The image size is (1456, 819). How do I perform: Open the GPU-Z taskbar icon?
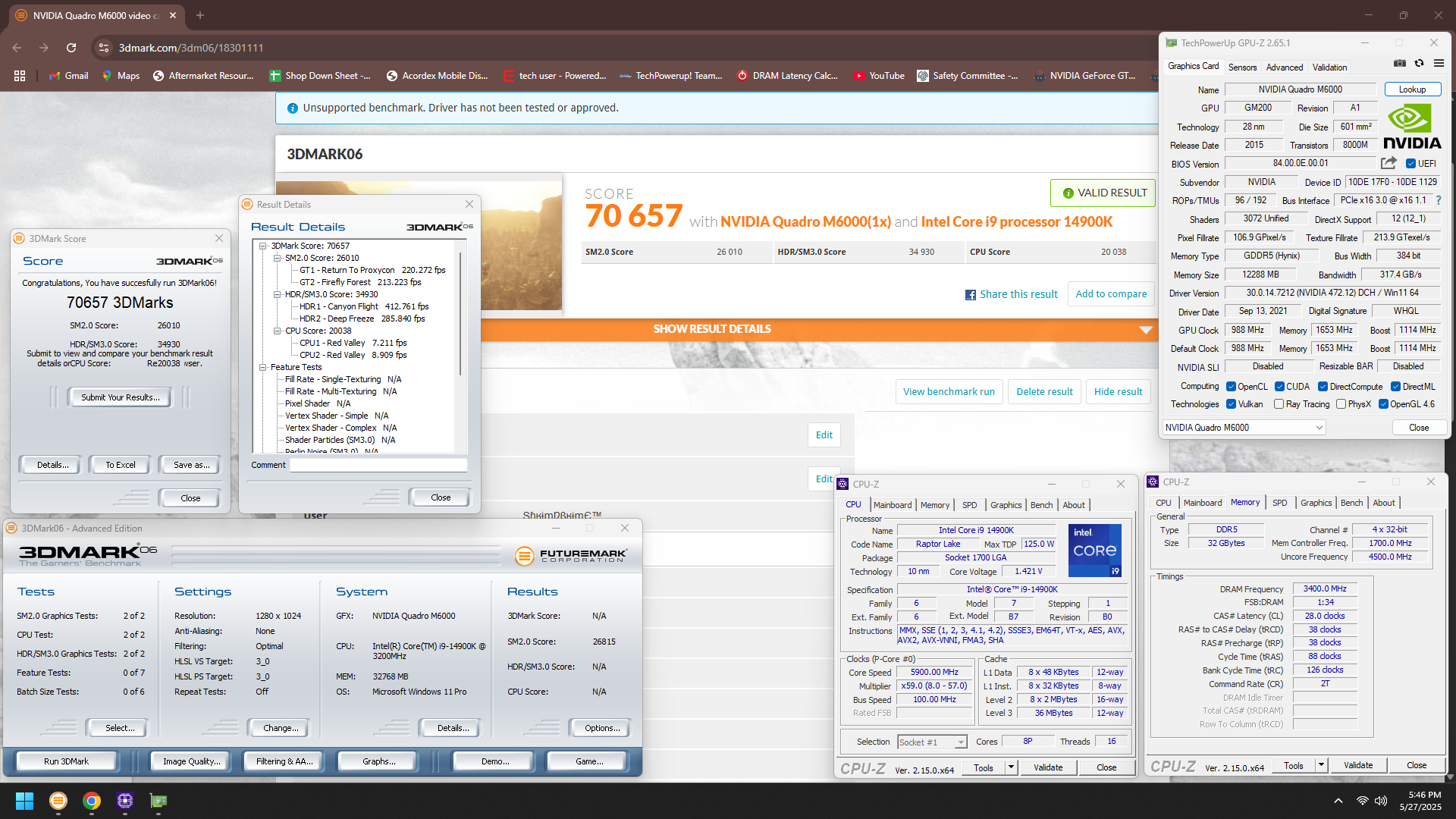point(158,801)
